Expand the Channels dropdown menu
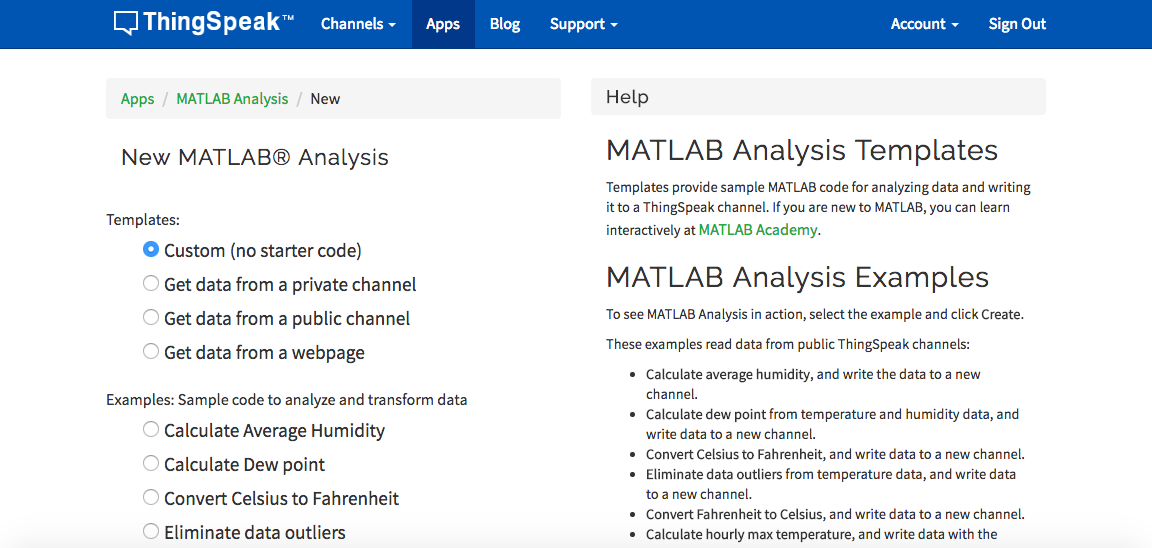 [358, 24]
